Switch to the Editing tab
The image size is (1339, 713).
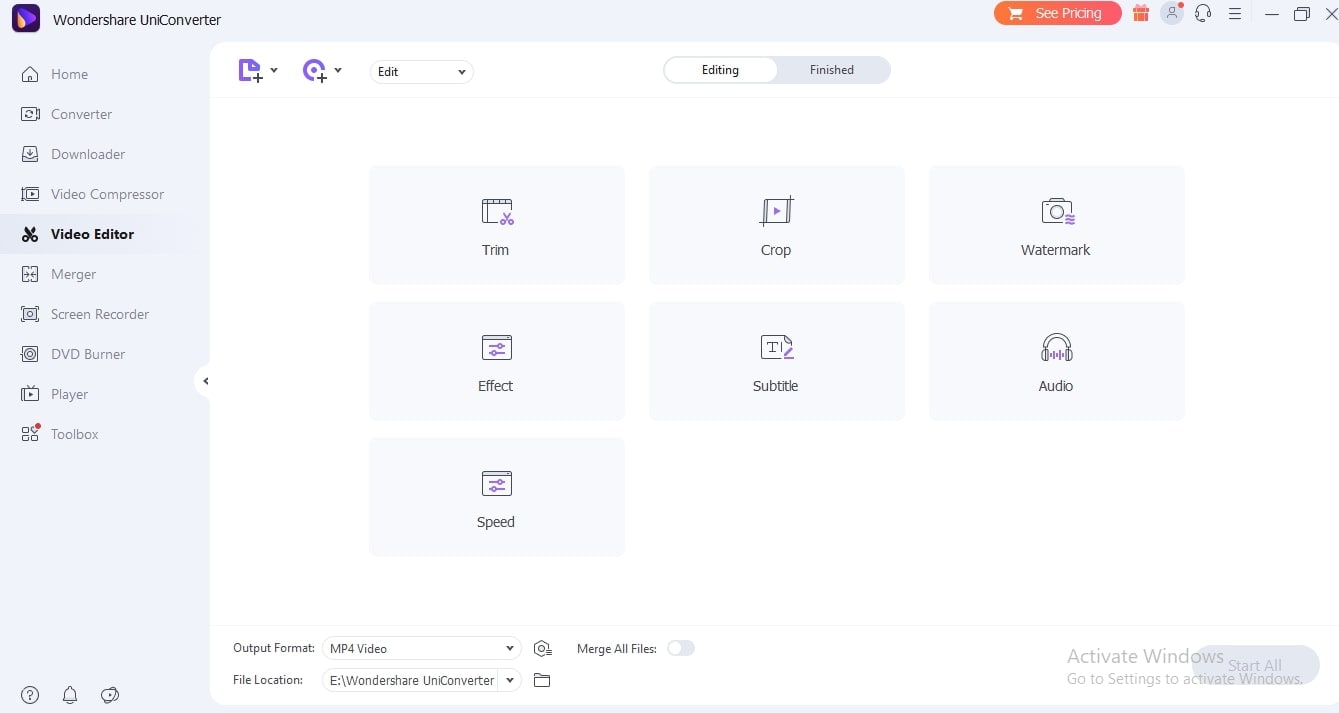tap(720, 70)
